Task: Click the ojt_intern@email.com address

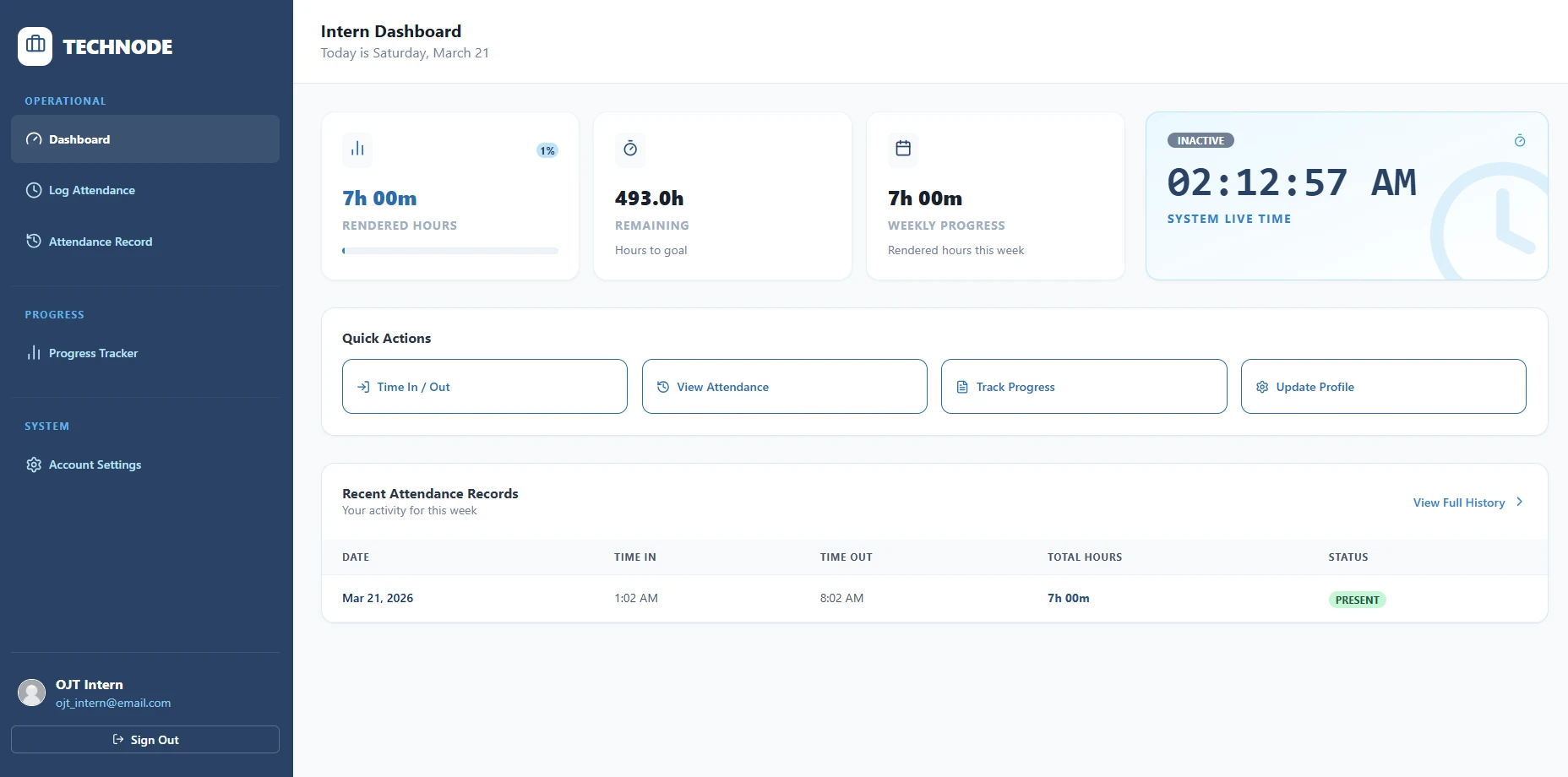Action: [113, 703]
